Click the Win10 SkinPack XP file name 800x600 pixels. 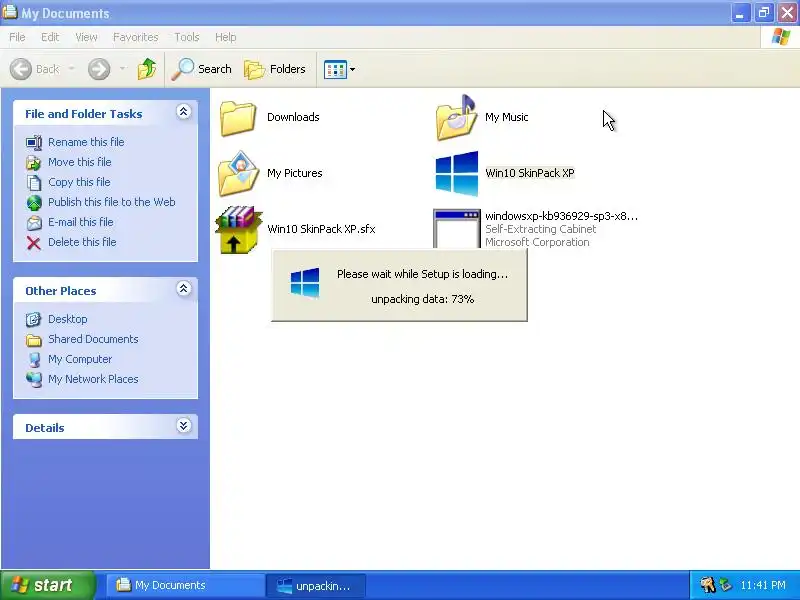tap(530, 173)
